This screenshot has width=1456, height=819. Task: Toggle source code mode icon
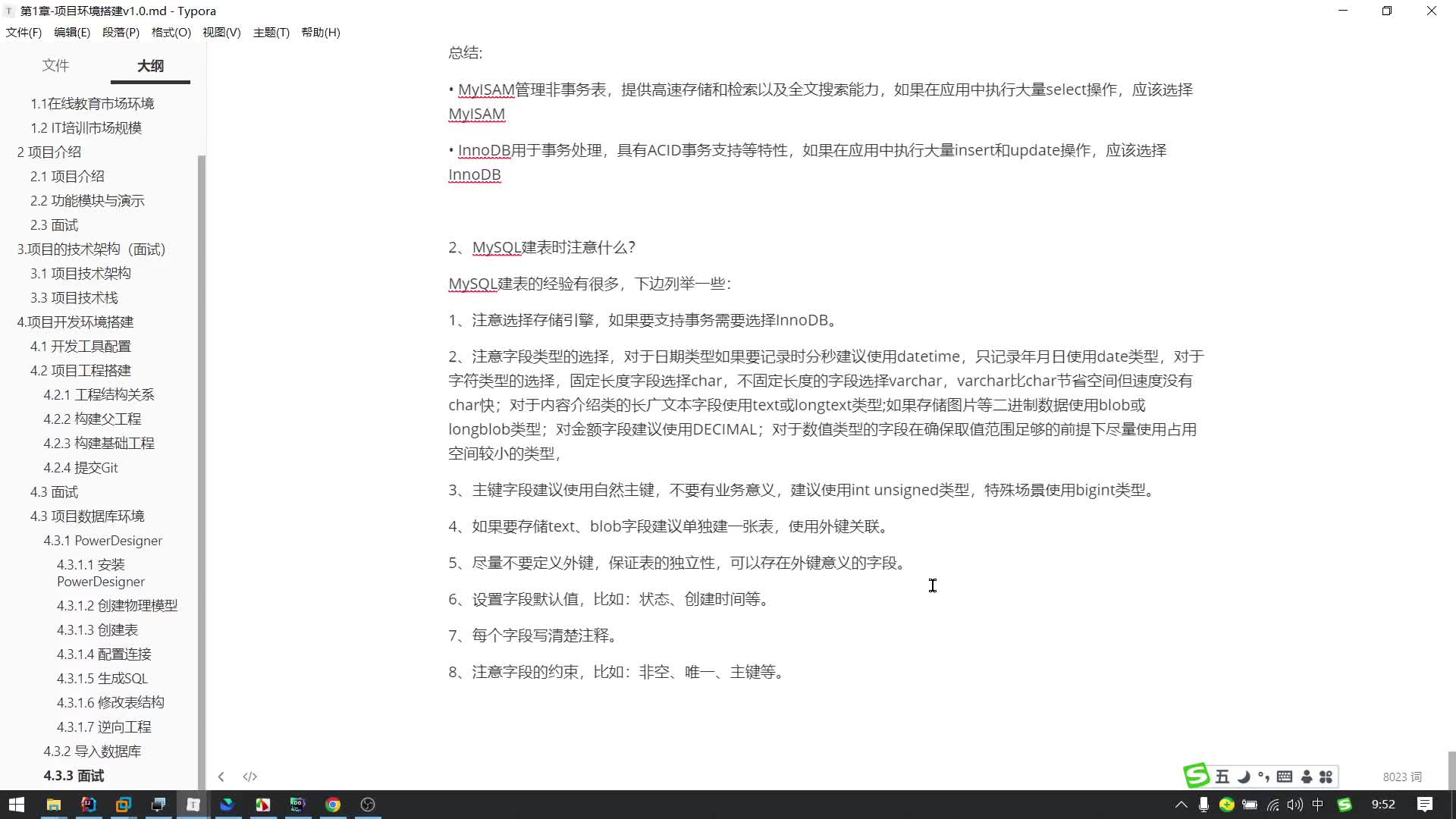coord(249,777)
